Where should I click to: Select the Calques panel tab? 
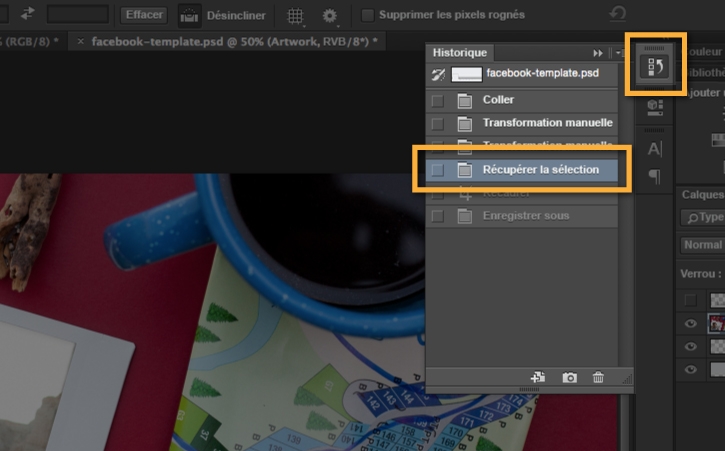point(703,195)
